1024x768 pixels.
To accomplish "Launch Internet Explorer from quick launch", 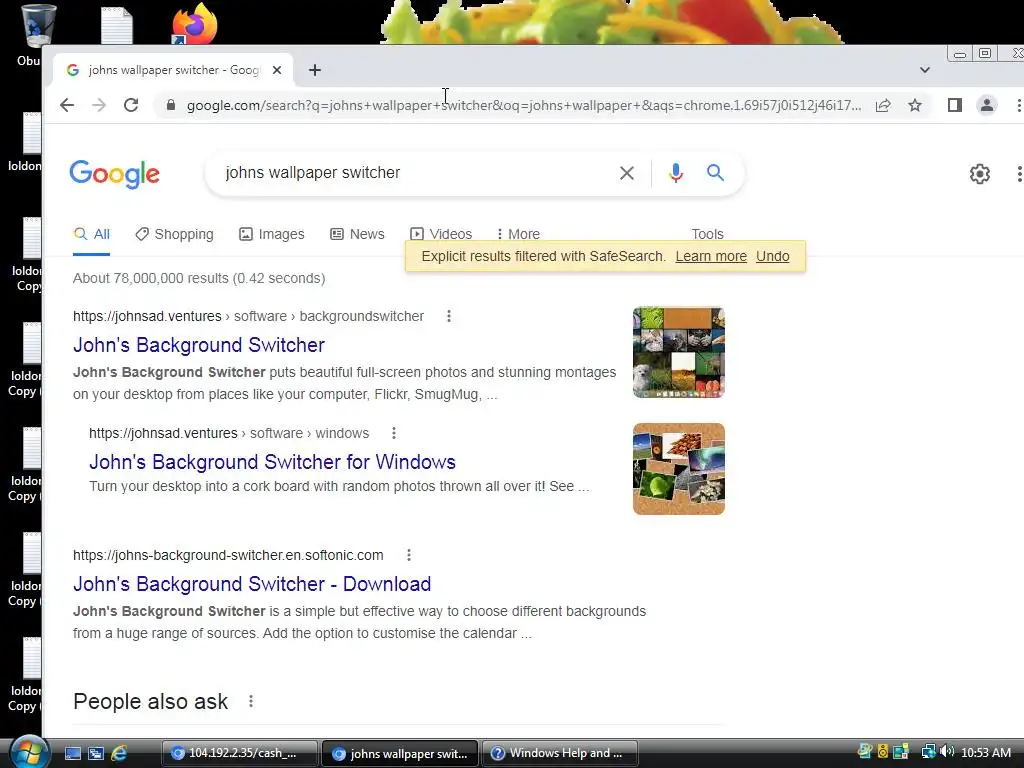I will point(119,753).
